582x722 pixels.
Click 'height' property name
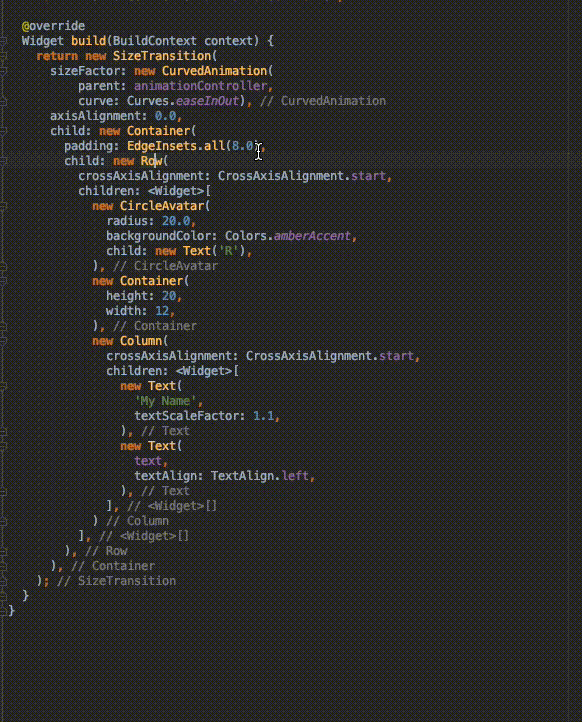point(127,296)
